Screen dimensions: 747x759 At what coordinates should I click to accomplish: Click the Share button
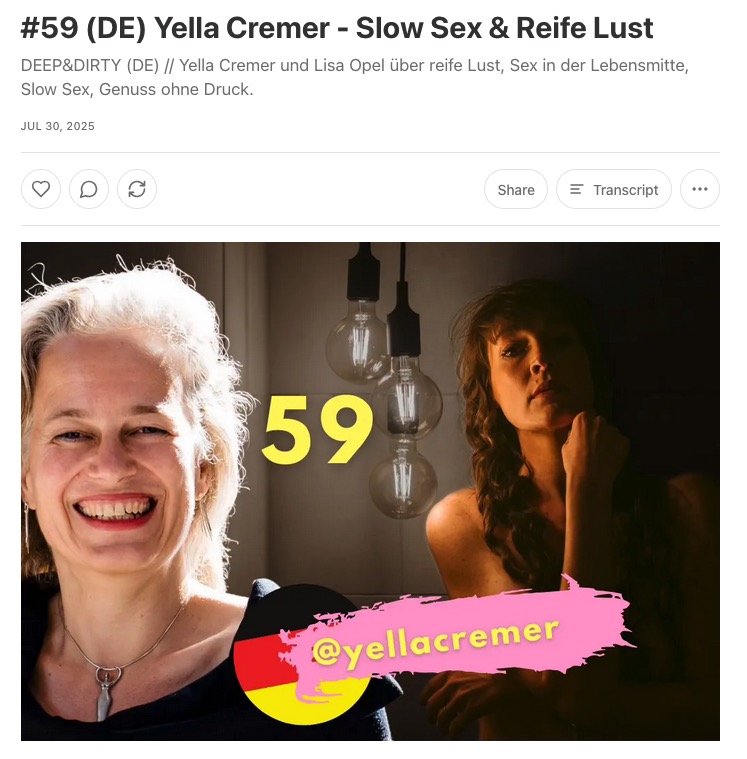pyautogui.click(x=516, y=189)
